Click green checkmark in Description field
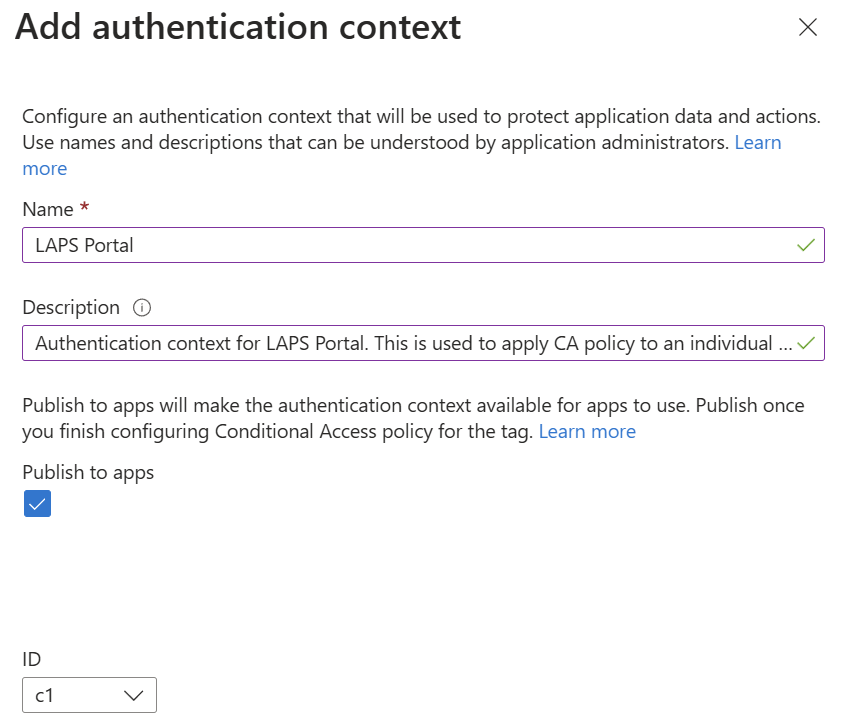849x724 pixels. coord(806,343)
